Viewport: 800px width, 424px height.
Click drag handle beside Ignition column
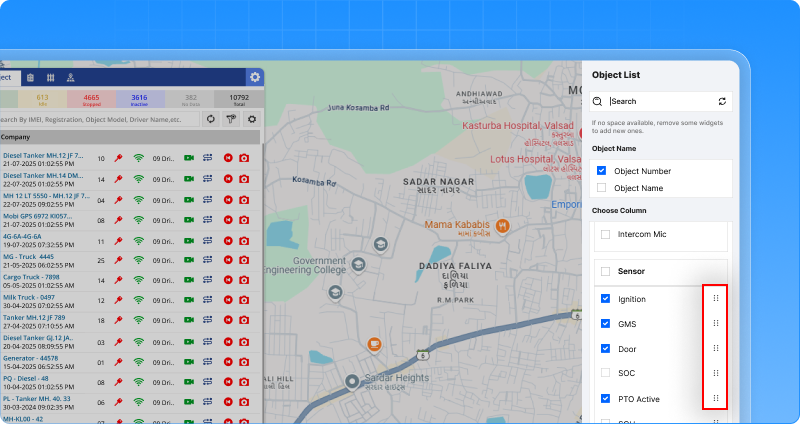(716, 299)
